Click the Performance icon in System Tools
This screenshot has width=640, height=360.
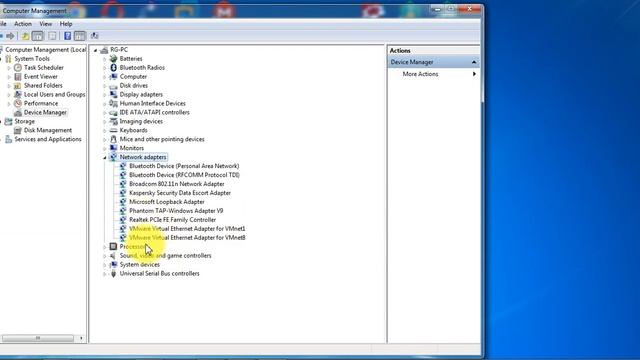click(18, 104)
